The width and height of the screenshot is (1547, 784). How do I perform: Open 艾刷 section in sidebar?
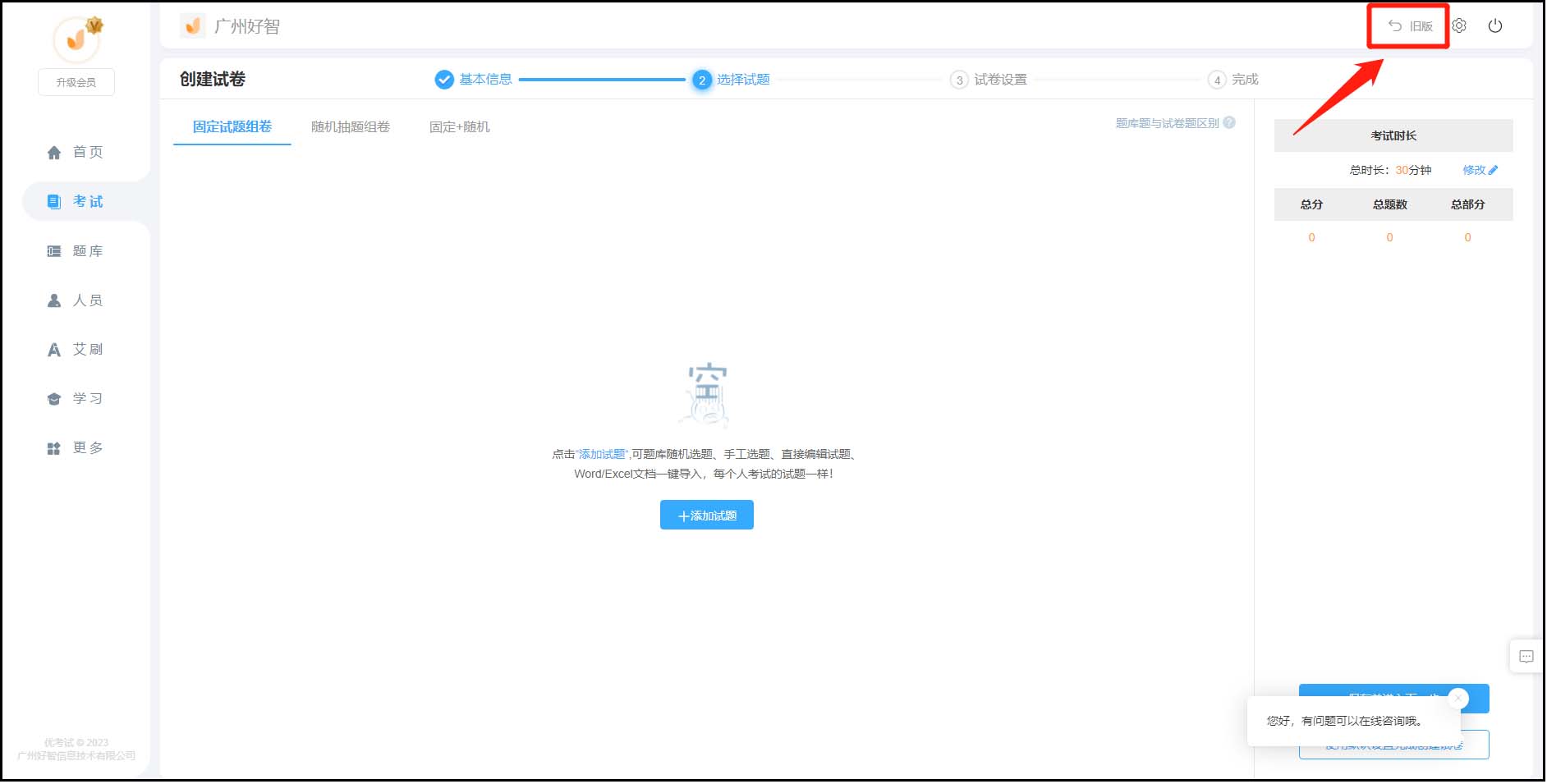click(x=76, y=350)
